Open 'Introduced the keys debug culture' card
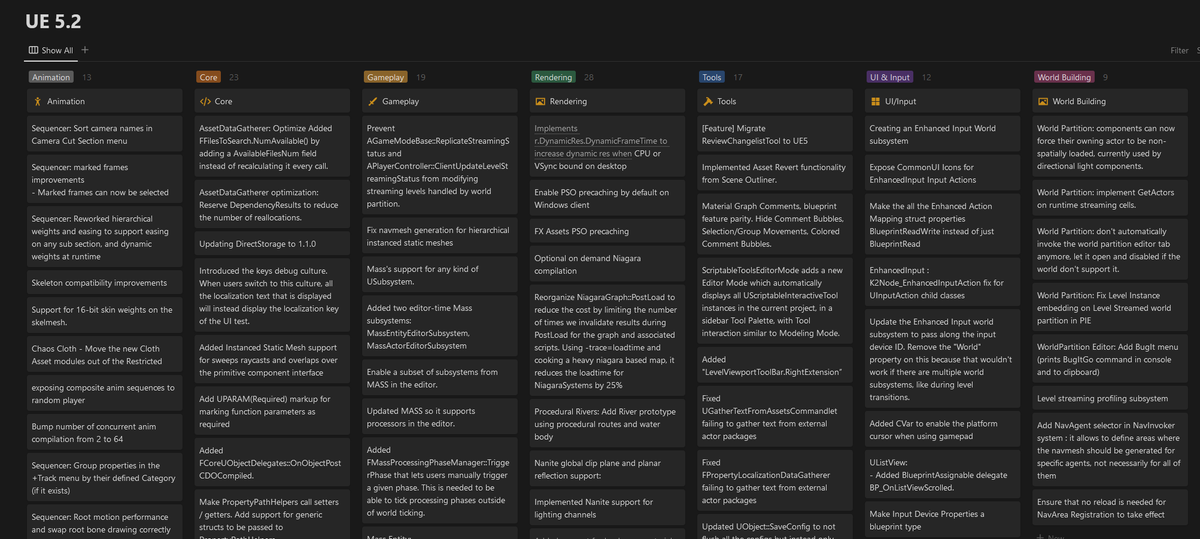Image resolution: width=1200 pixels, height=539 pixels. 272,296
